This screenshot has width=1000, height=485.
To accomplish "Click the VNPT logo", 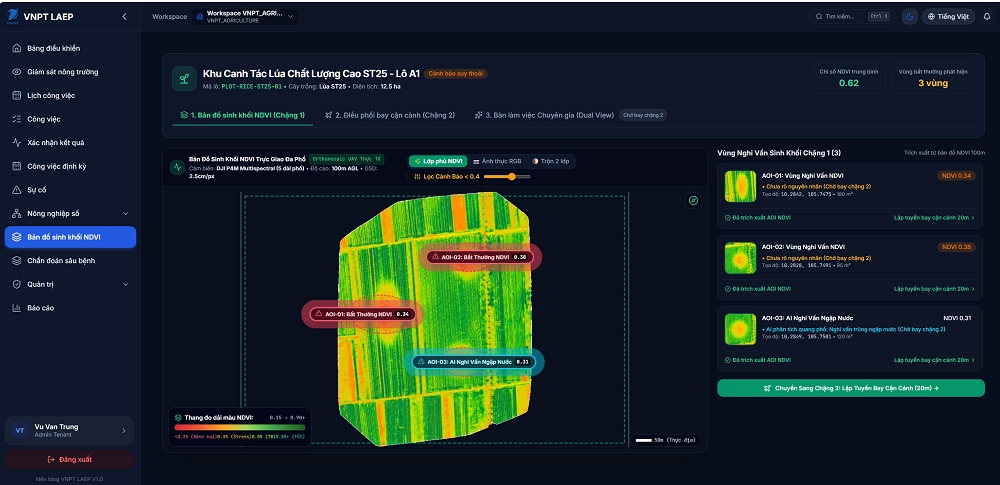I will pos(13,17).
